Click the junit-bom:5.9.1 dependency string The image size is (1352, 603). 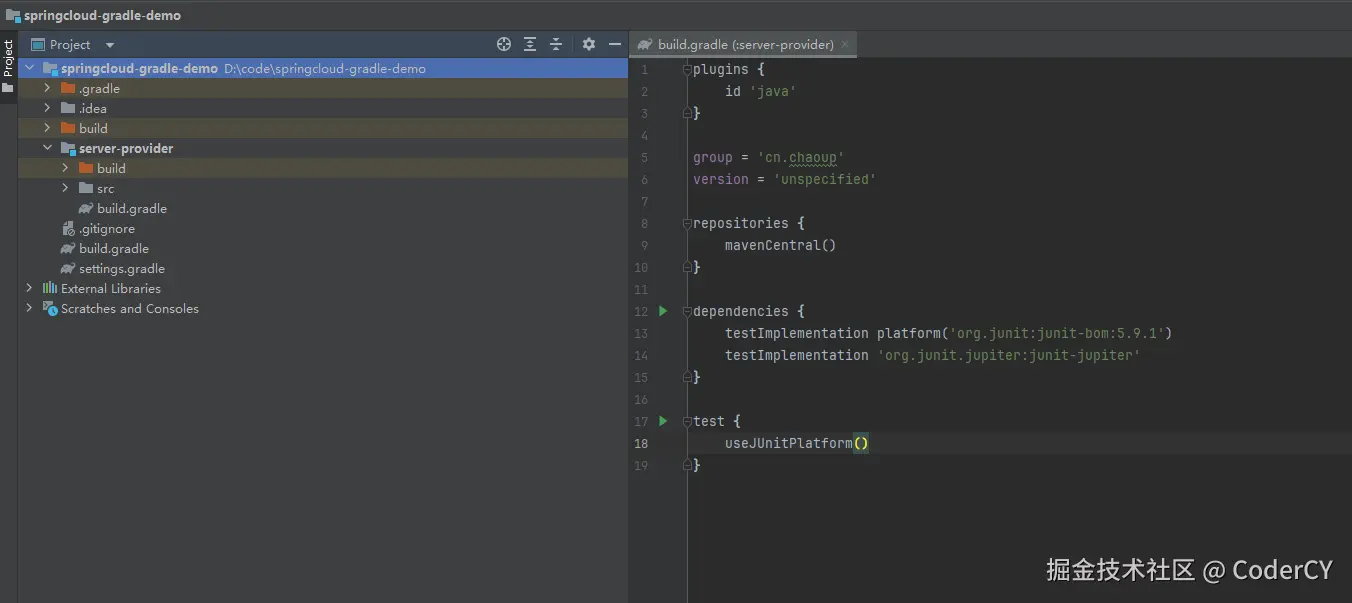pyautogui.click(x=1057, y=333)
